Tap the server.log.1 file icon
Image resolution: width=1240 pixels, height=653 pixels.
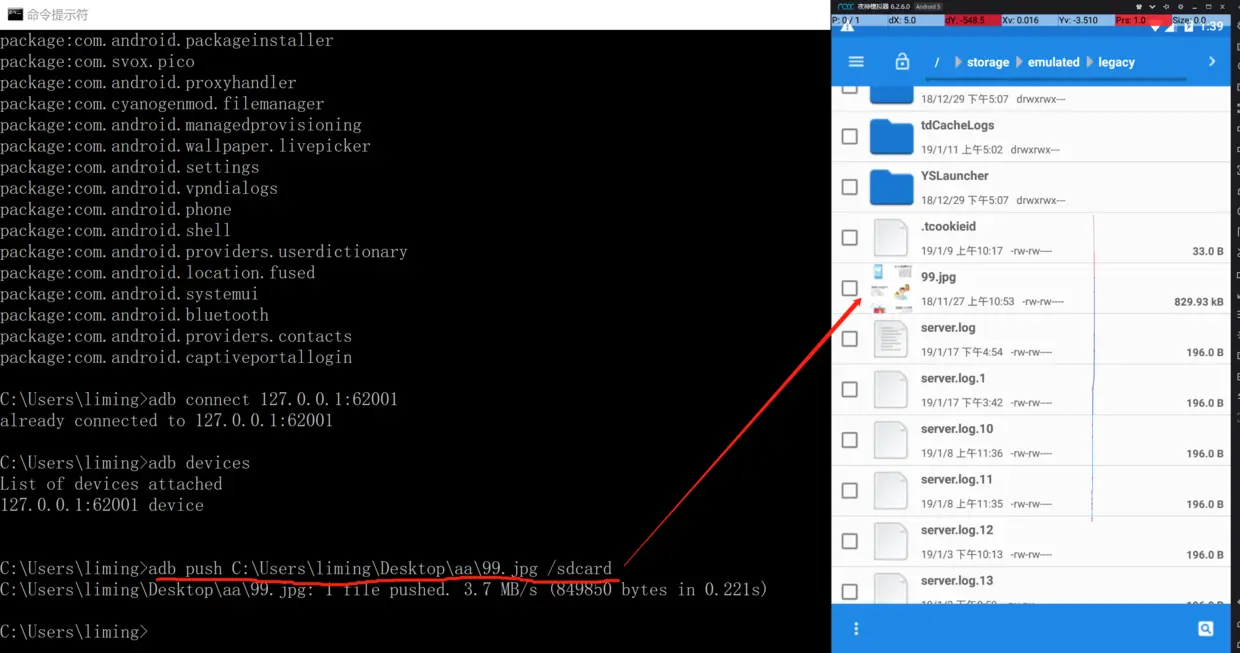pos(891,389)
